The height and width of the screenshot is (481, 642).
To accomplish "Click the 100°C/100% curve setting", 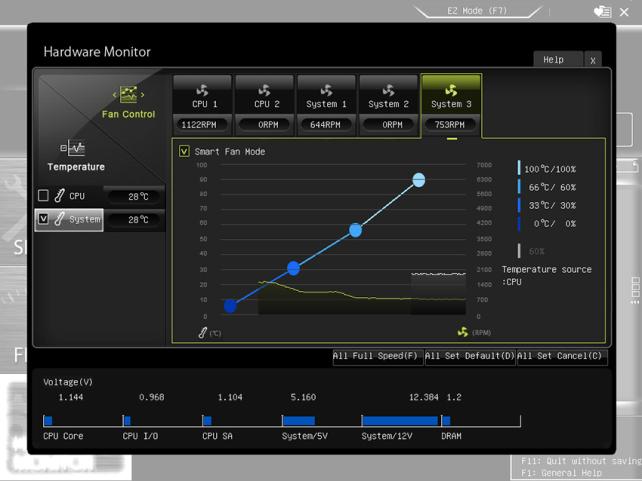I will click(547, 169).
